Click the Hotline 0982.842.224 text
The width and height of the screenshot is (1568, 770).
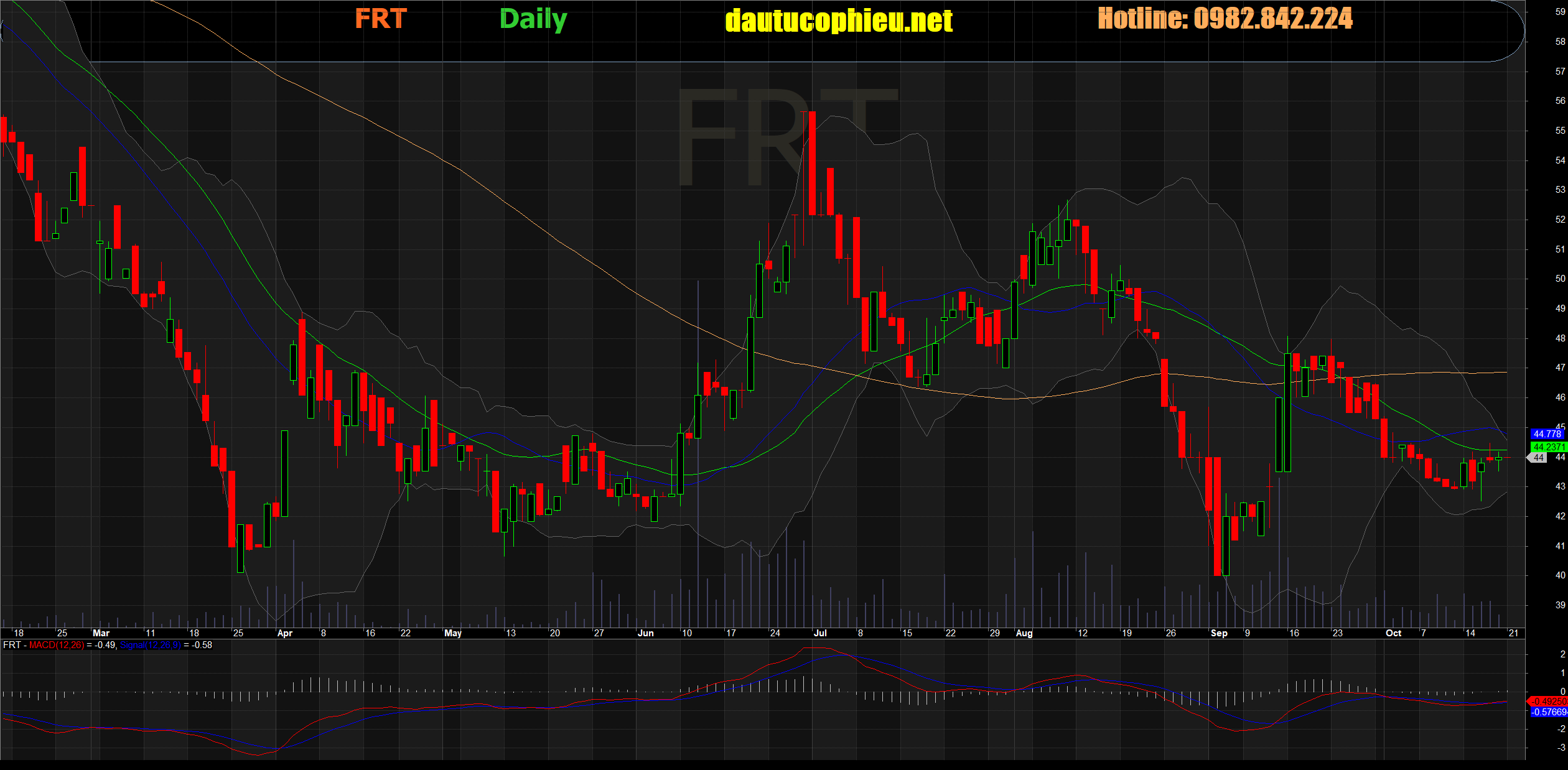pyautogui.click(x=1225, y=19)
